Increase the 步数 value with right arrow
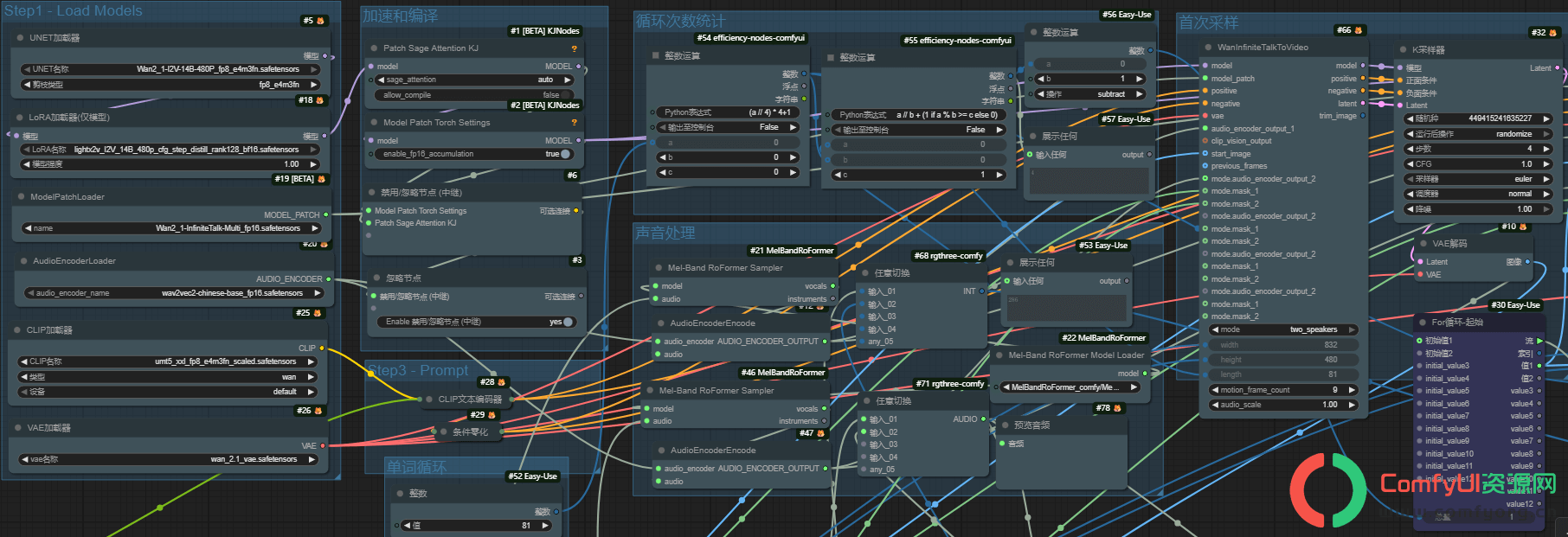Screen dimensions: 1568x537 click(1546, 149)
